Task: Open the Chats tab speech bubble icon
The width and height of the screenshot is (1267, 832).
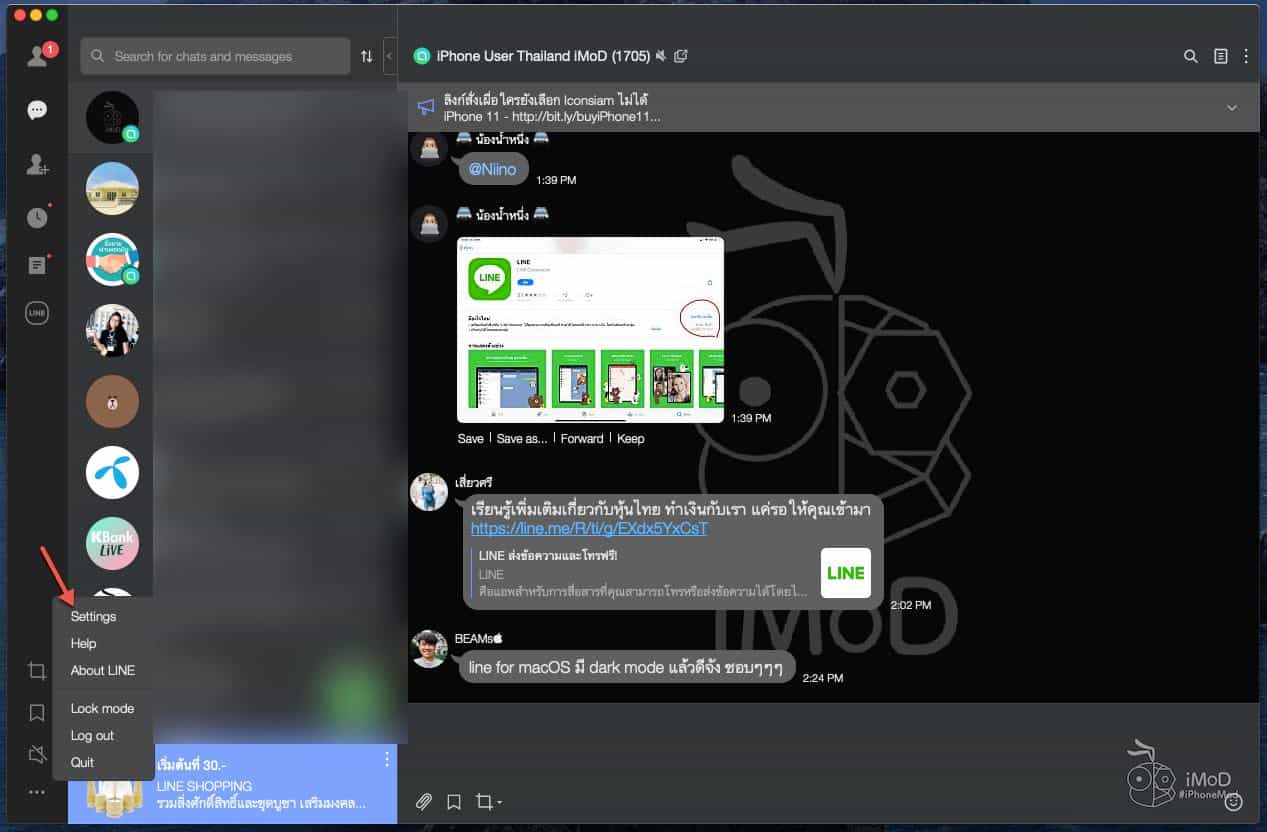Action: point(37,110)
